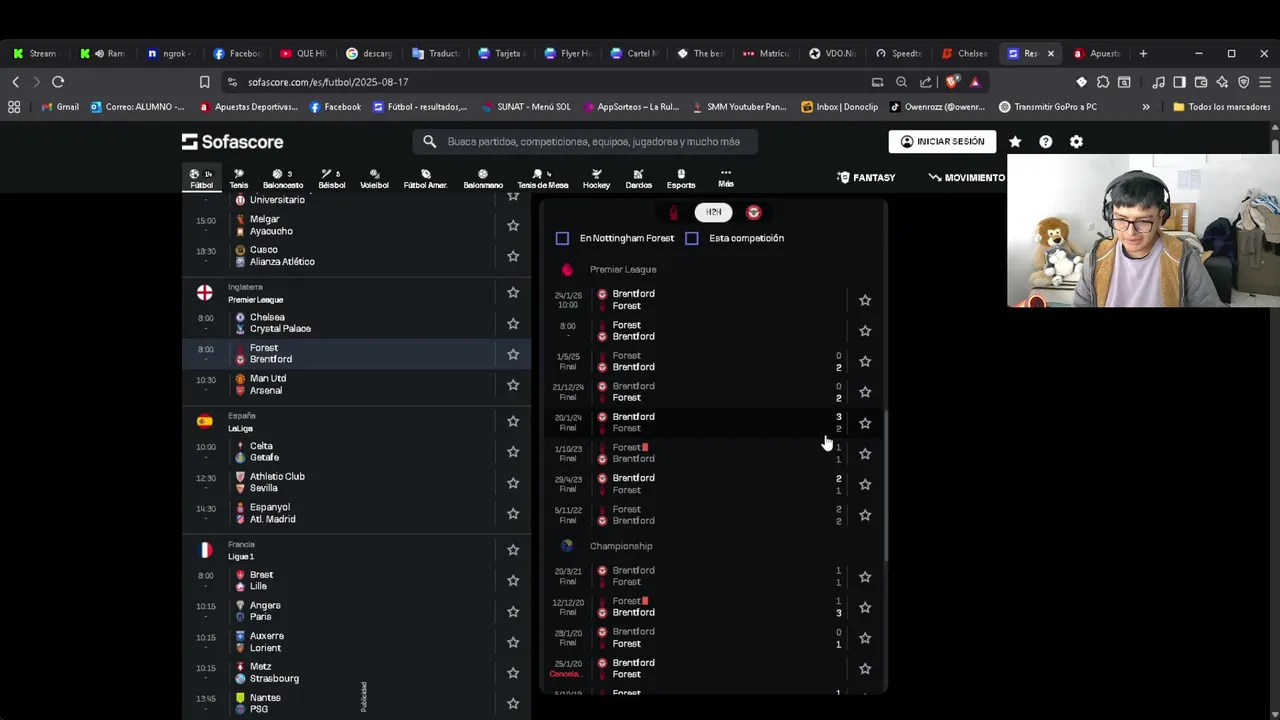The height and width of the screenshot is (720, 1280).
Task: Expand the Más sports menu
Action: pyautogui.click(x=725, y=178)
